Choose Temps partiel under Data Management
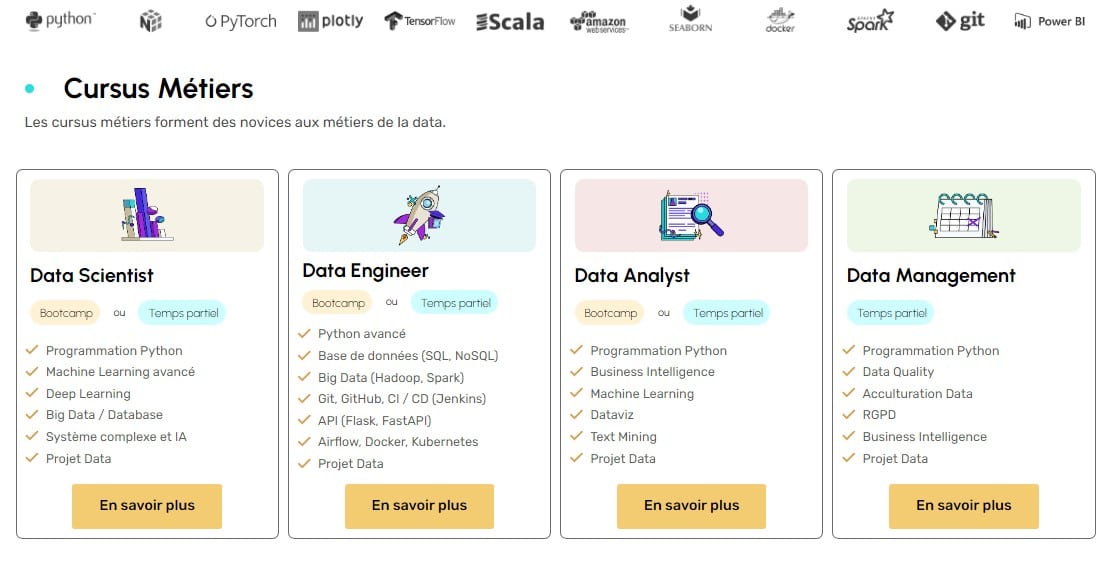The width and height of the screenshot is (1111, 570). 892,313
